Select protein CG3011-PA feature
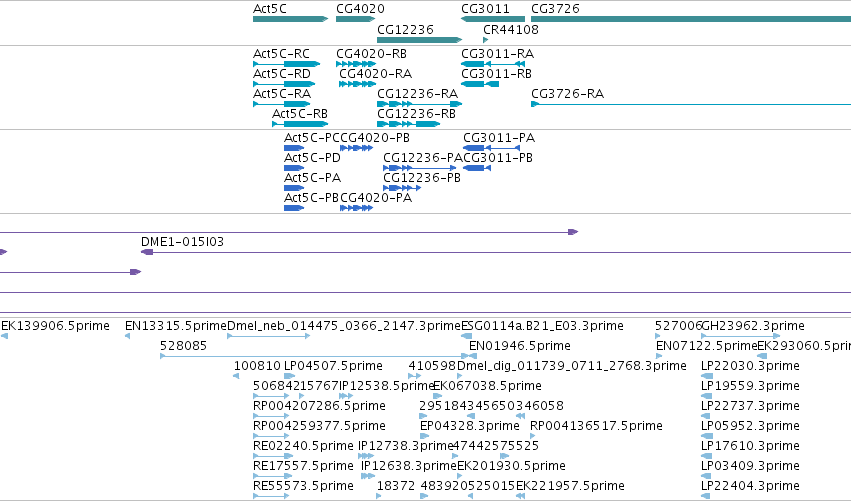Image resolution: width=851 pixels, height=501 pixels. coord(491,148)
